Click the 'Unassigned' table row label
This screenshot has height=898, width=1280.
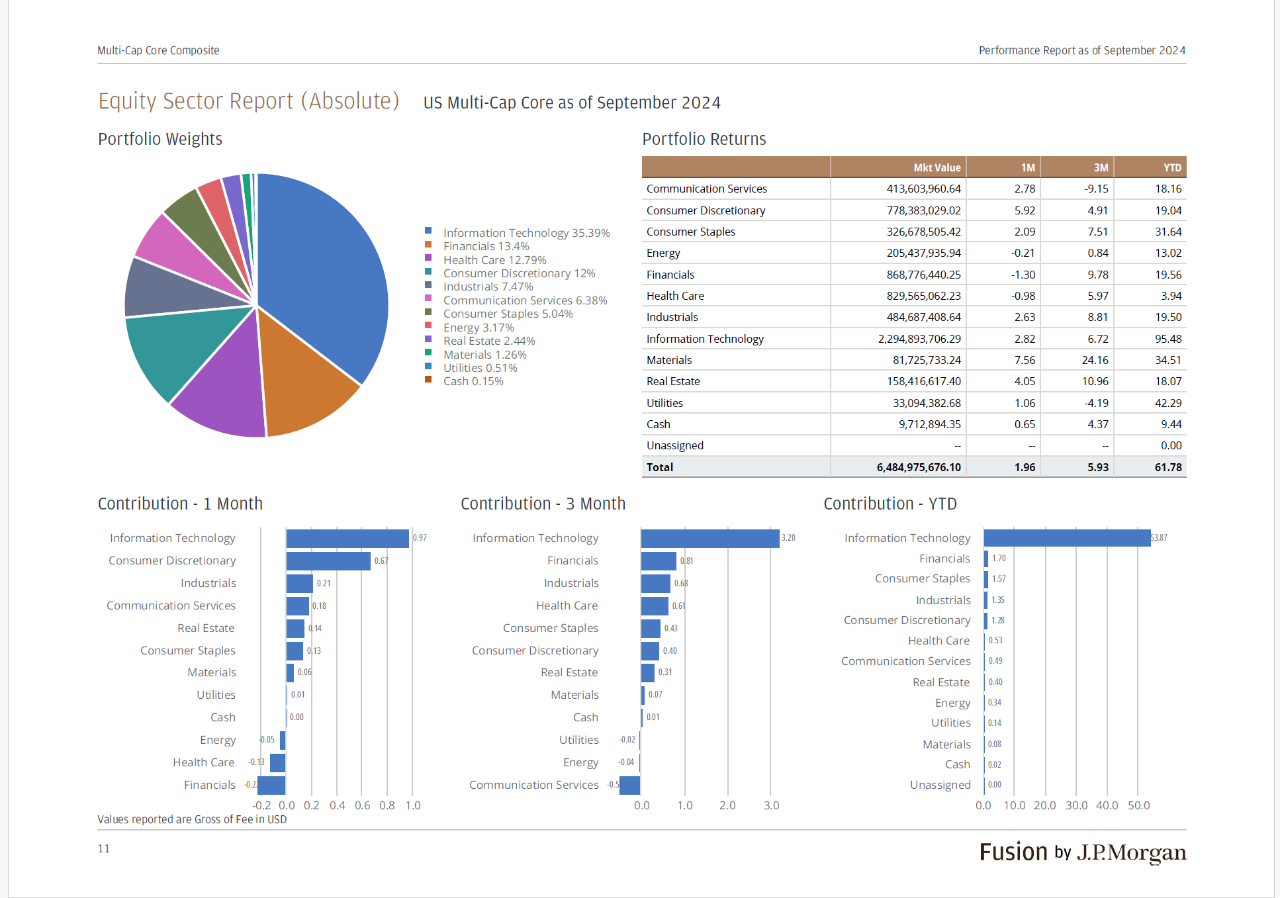click(x=675, y=446)
